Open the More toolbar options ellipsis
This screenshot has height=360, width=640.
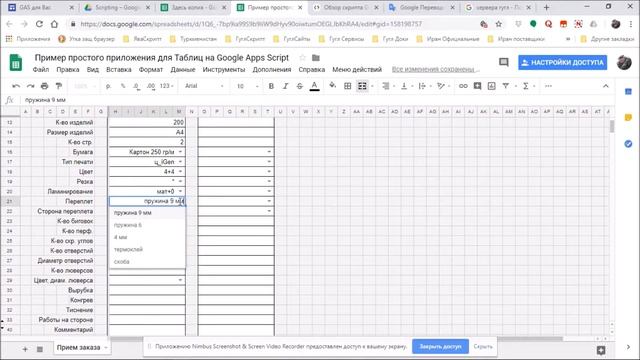548,86
